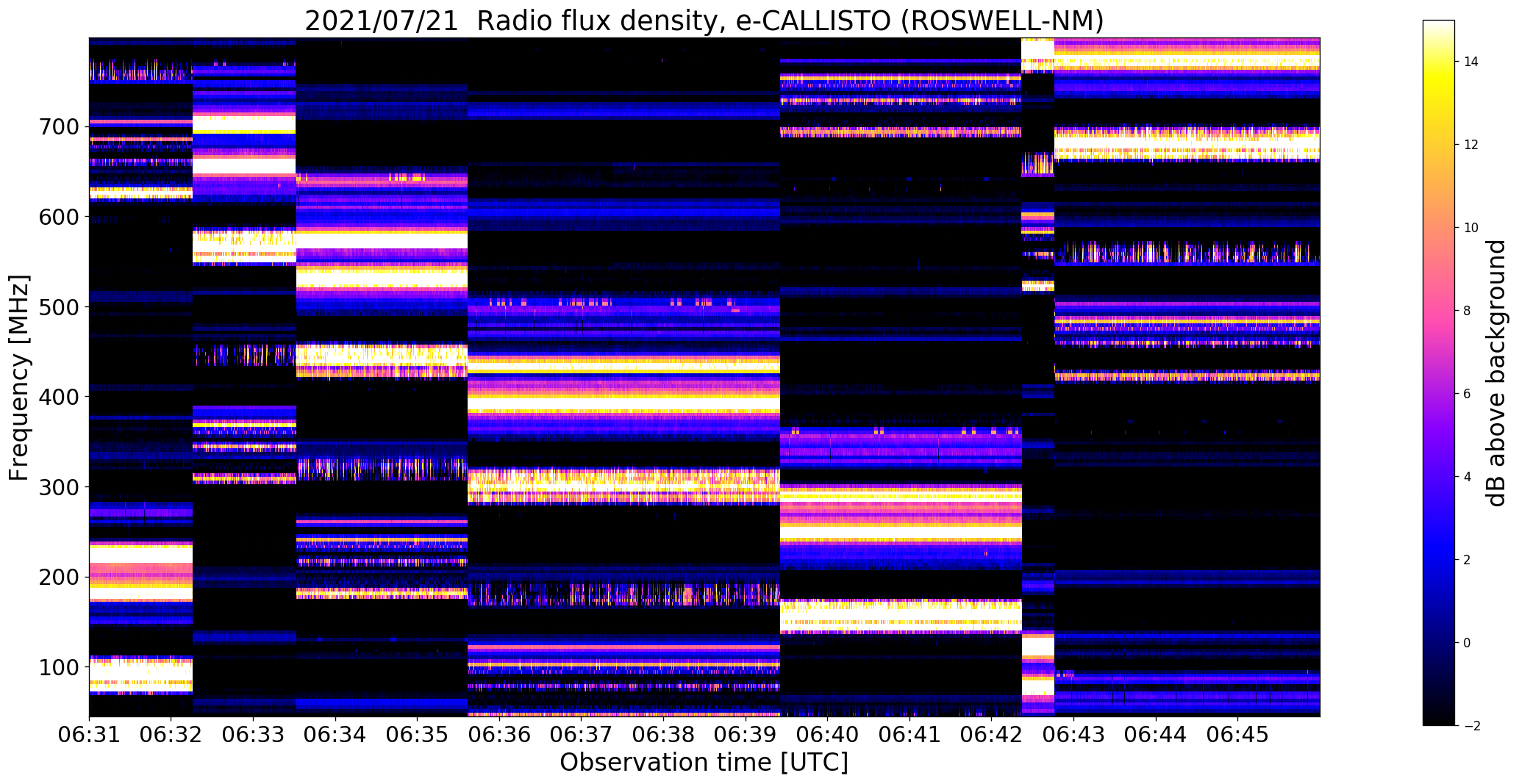Image resolution: width=1519 pixels, height=784 pixels.
Task: Click the 06:45 time tick label
Action: 1238,735
